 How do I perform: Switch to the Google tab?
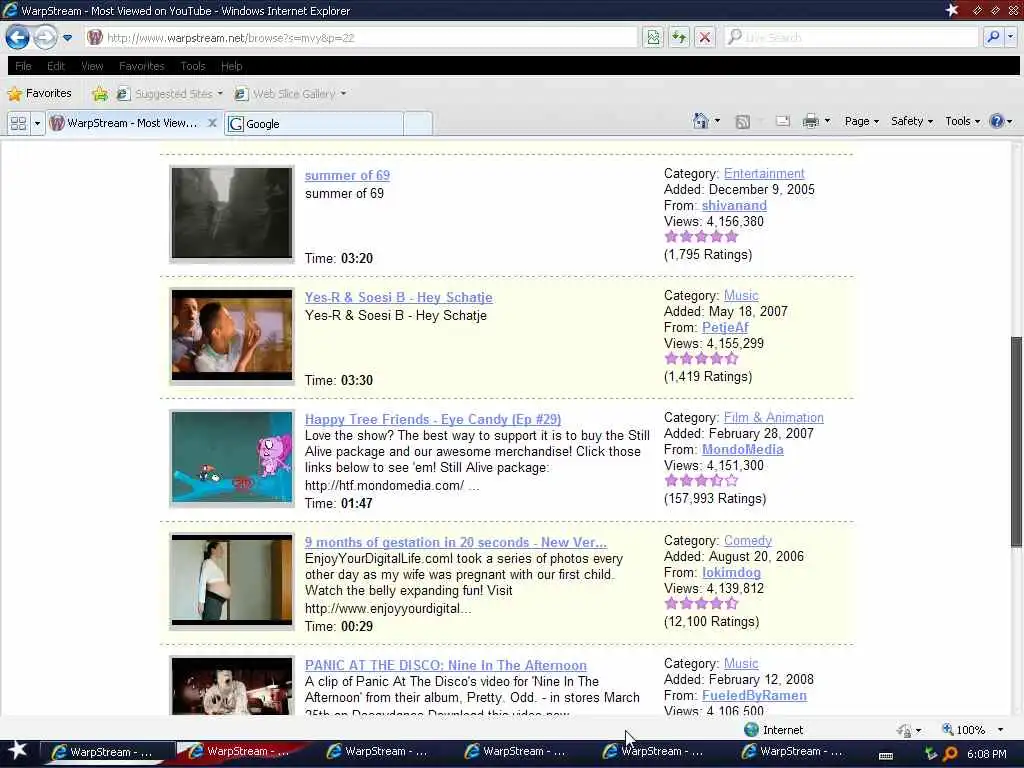click(x=313, y=123)
